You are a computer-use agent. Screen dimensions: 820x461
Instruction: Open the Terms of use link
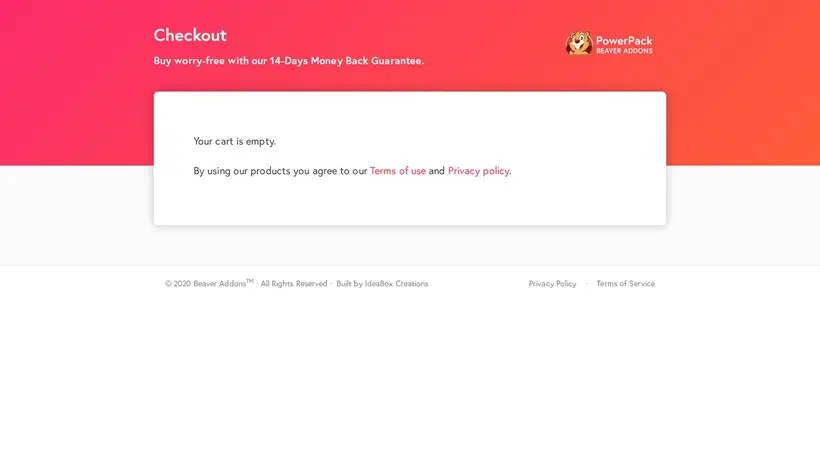(x=398, y=171)
